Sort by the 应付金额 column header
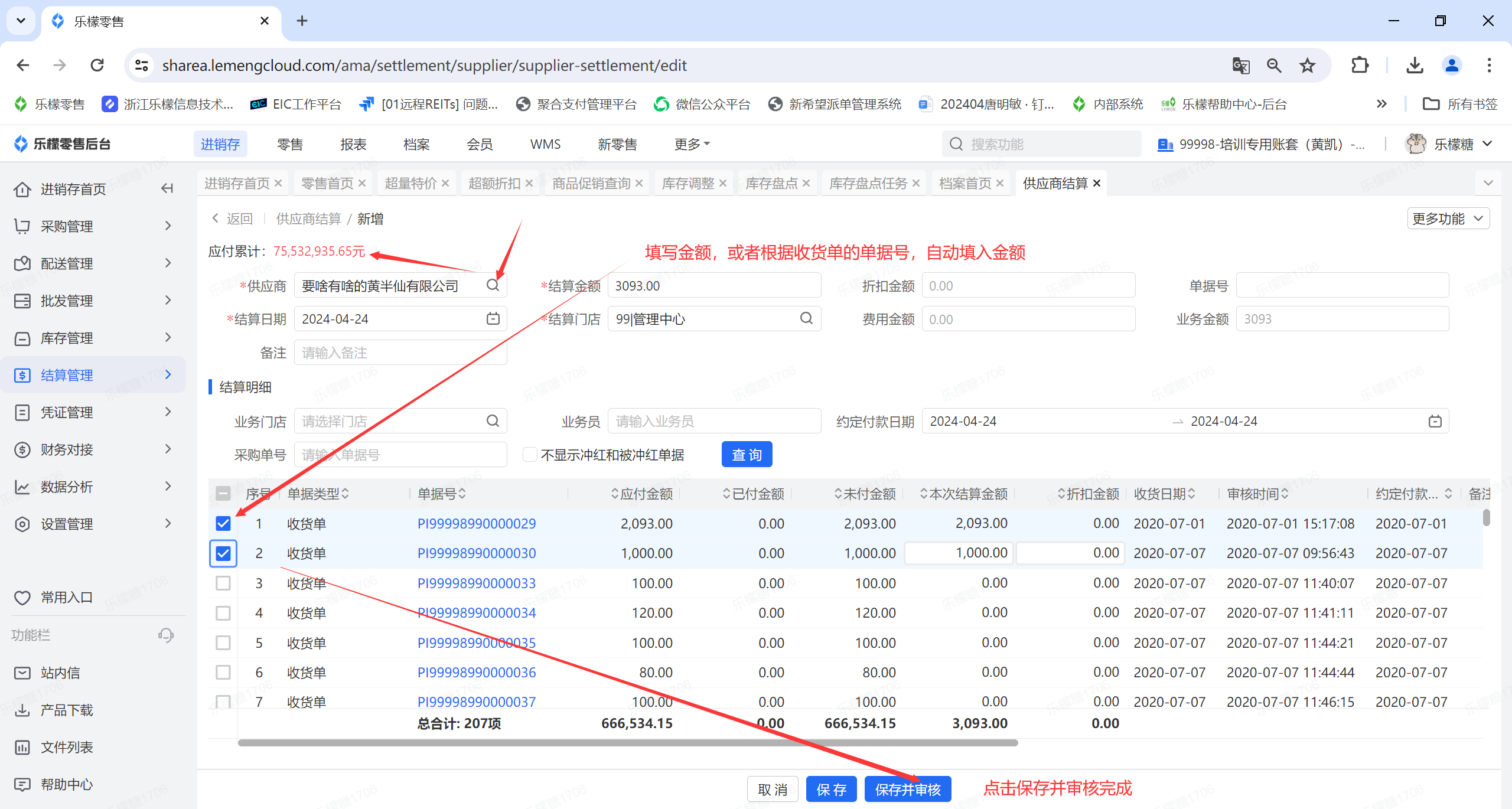1512x809 pixels. (642, 494)
